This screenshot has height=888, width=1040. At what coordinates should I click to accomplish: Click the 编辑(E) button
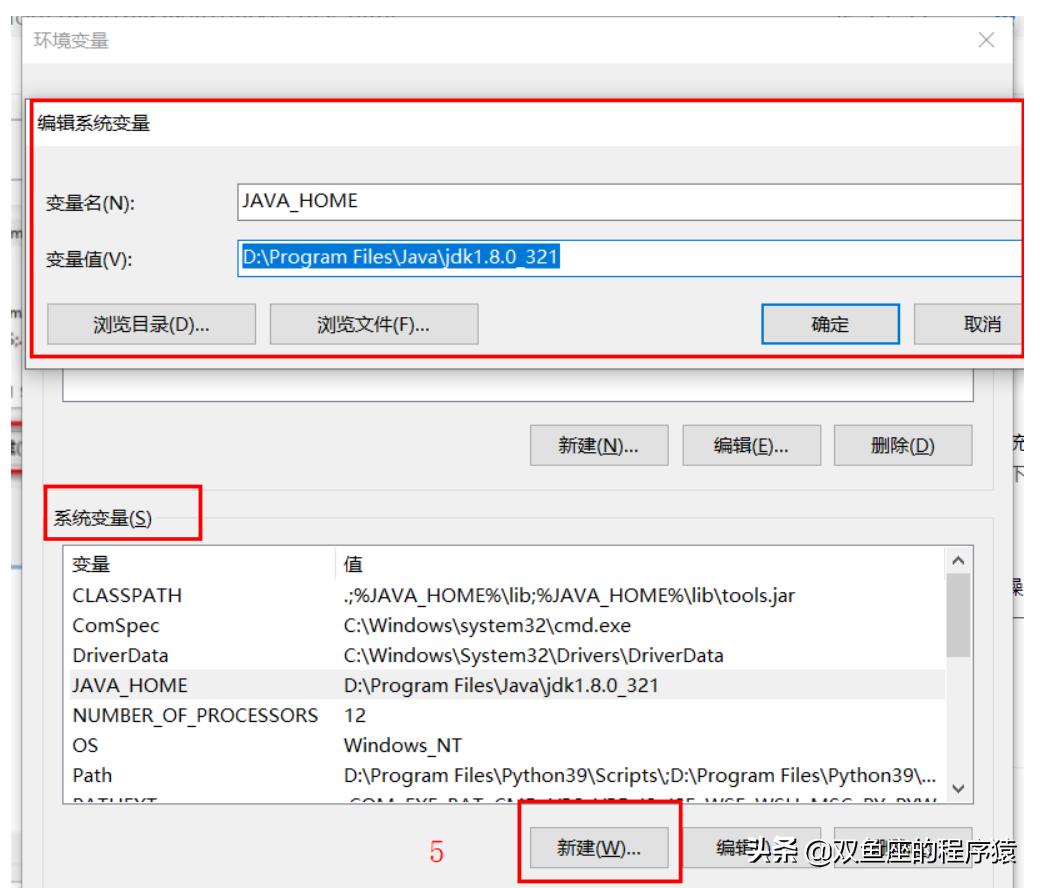[752, 446]
